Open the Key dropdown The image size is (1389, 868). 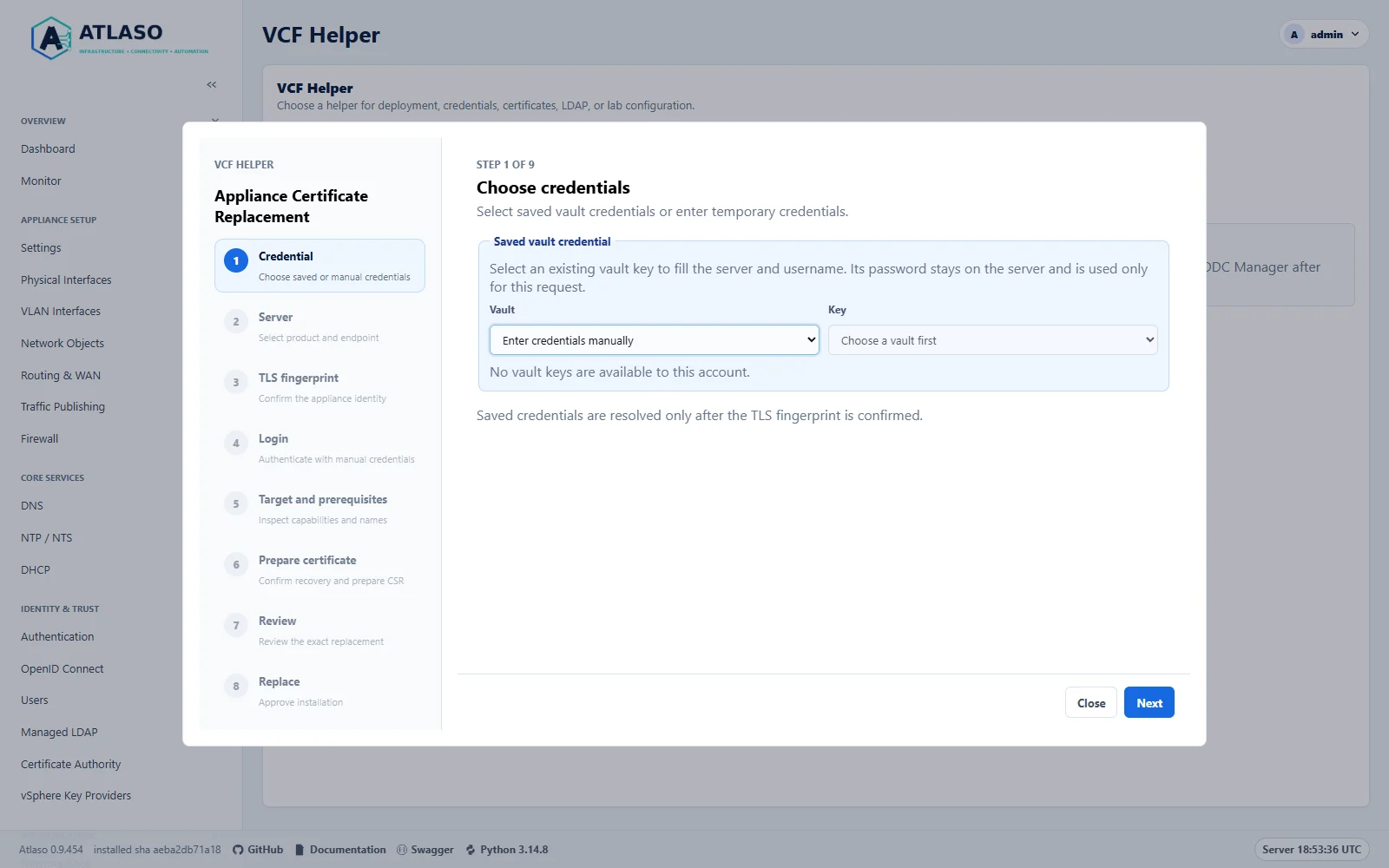[x=993, y=340]
